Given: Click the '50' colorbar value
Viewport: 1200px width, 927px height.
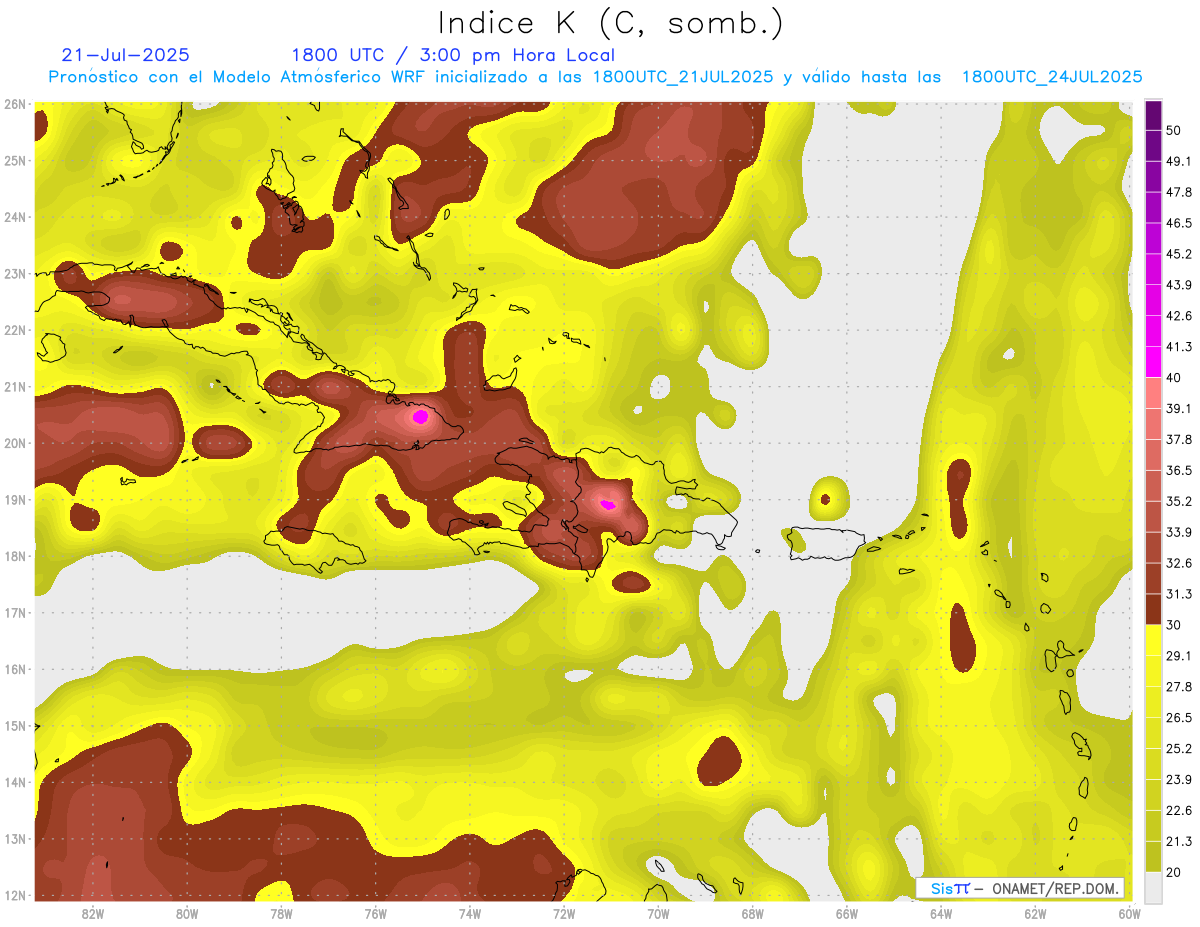Looking at the screenshot, I should [1174, 130].
